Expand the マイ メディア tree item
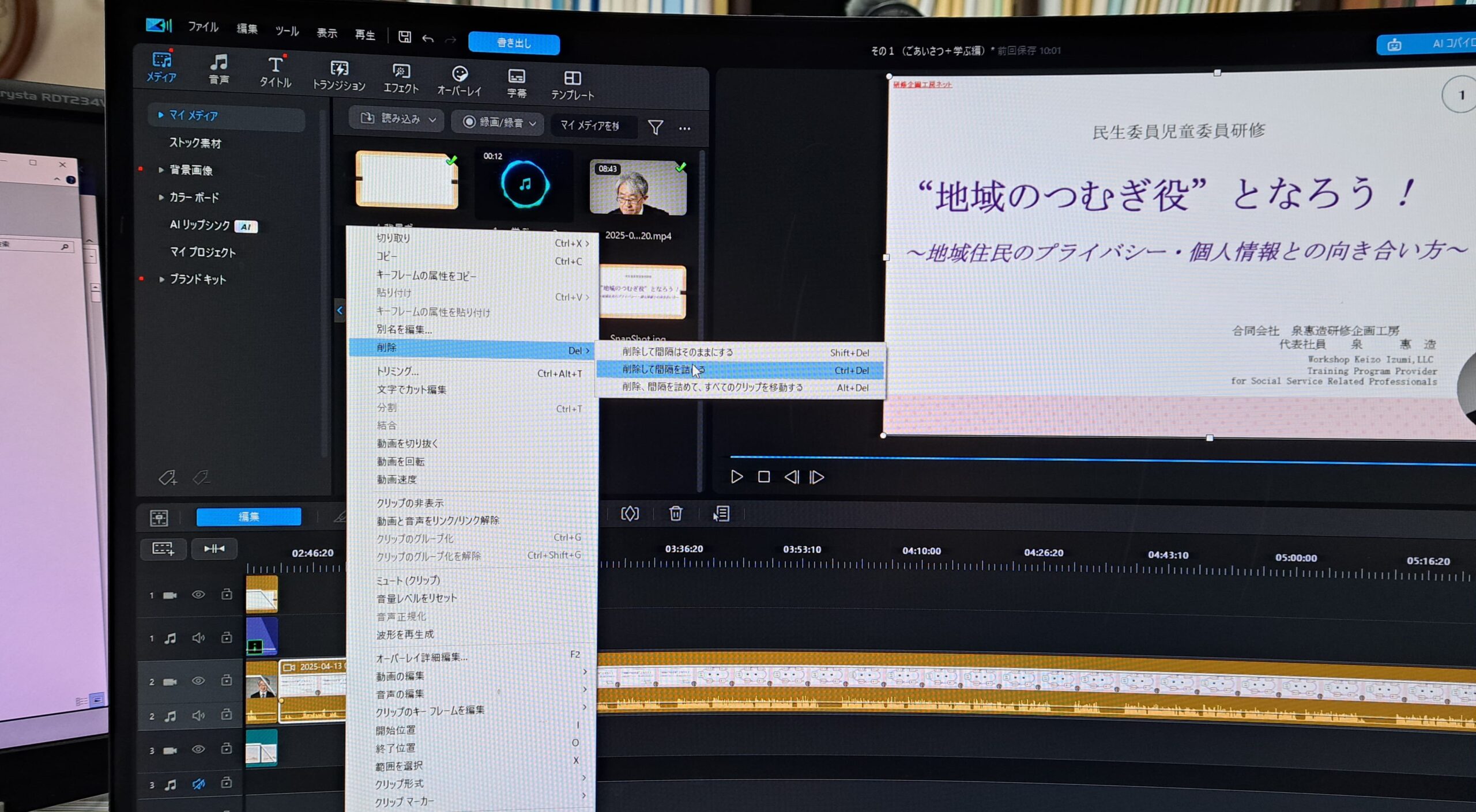 coord(161,115)
